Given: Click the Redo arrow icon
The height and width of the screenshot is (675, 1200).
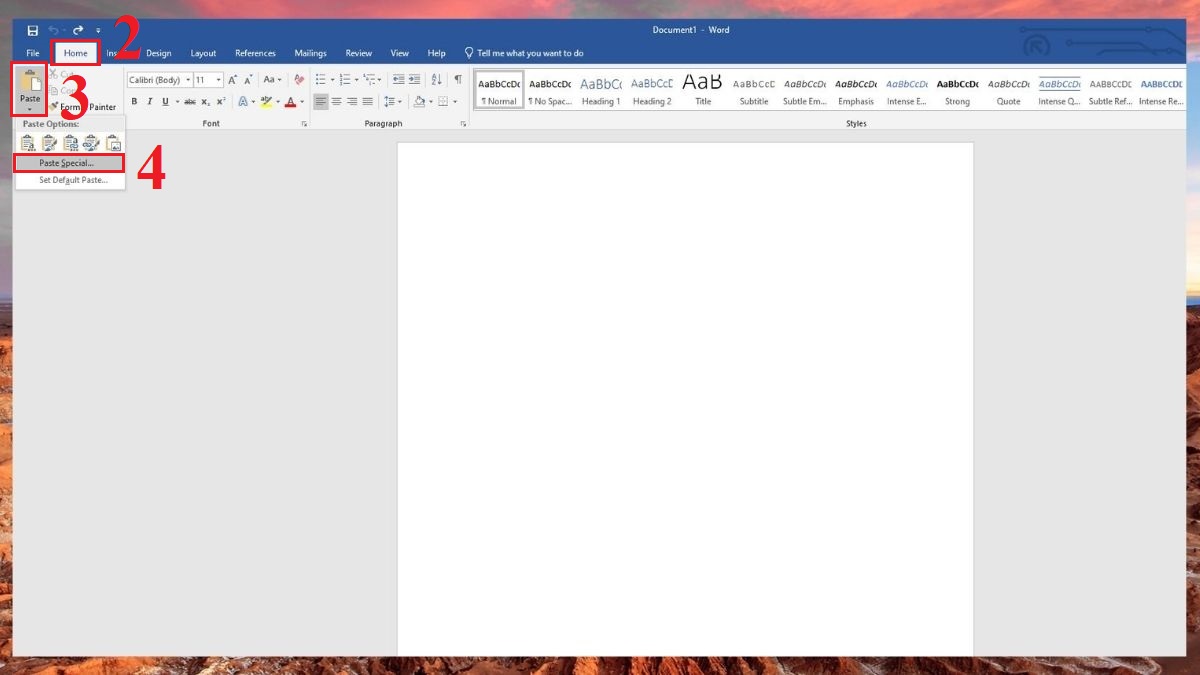Looking at the screenshot, I should point(78,31).
